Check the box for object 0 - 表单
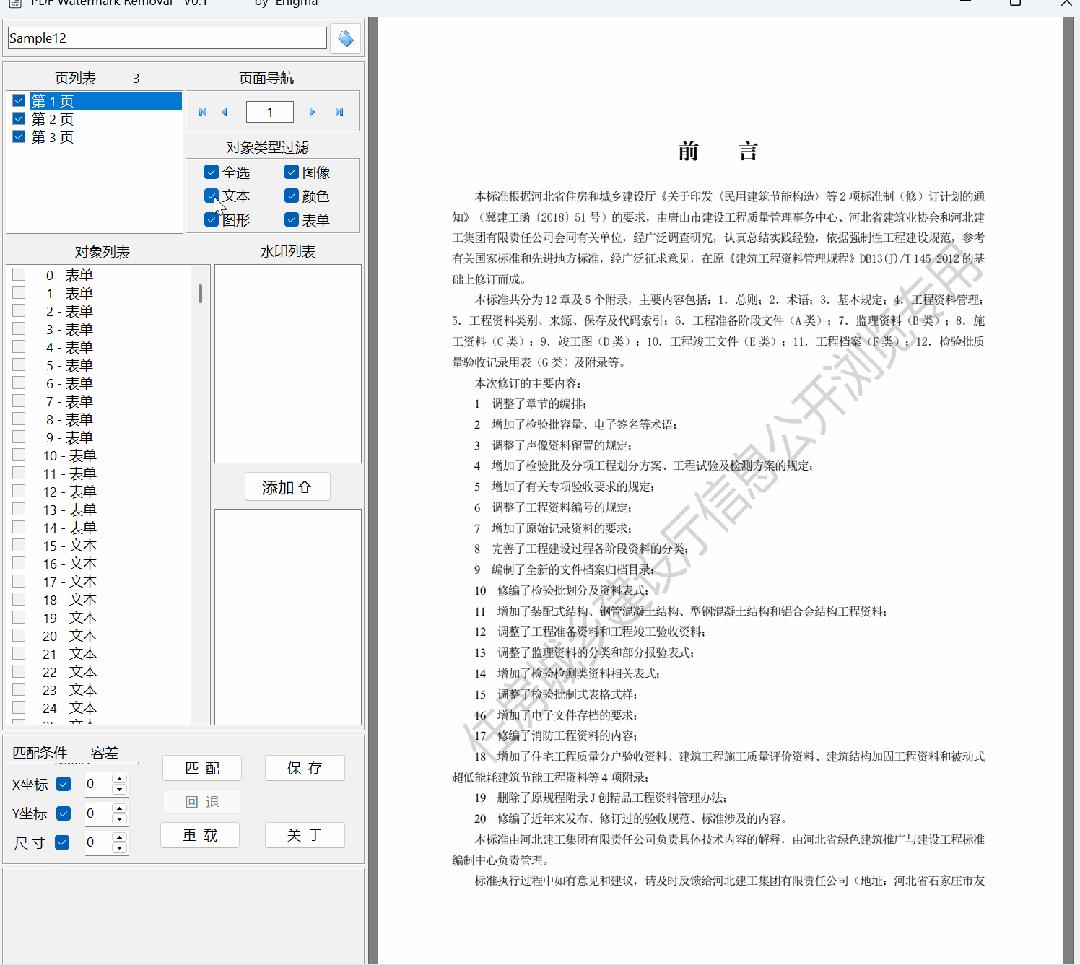Image resolution: width=1080 pixels, height=965 pixels. pyautogui.click(x=18, y=275)
